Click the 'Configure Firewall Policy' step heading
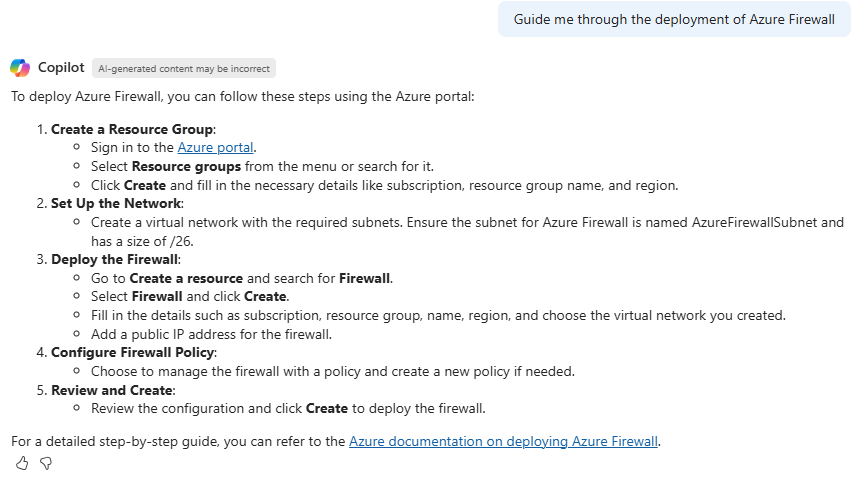This screenshot has height=490, width=859. click(x=133, y=352)
